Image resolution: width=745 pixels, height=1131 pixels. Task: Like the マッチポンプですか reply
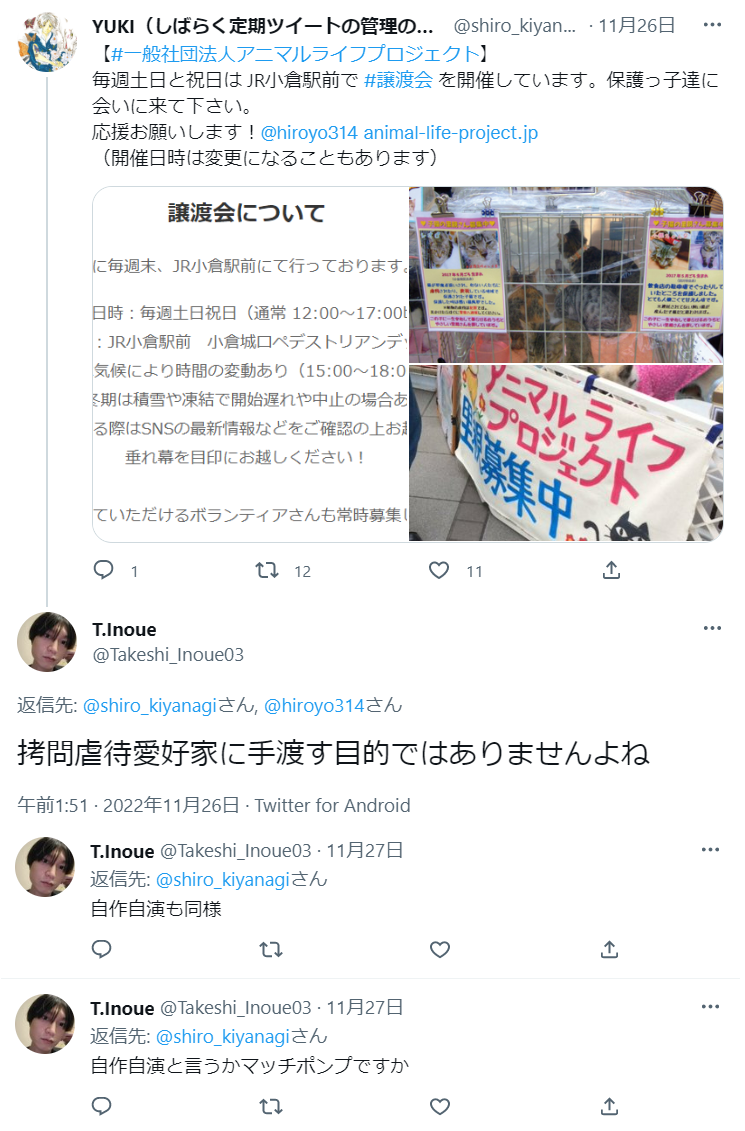coord(440,1106)
